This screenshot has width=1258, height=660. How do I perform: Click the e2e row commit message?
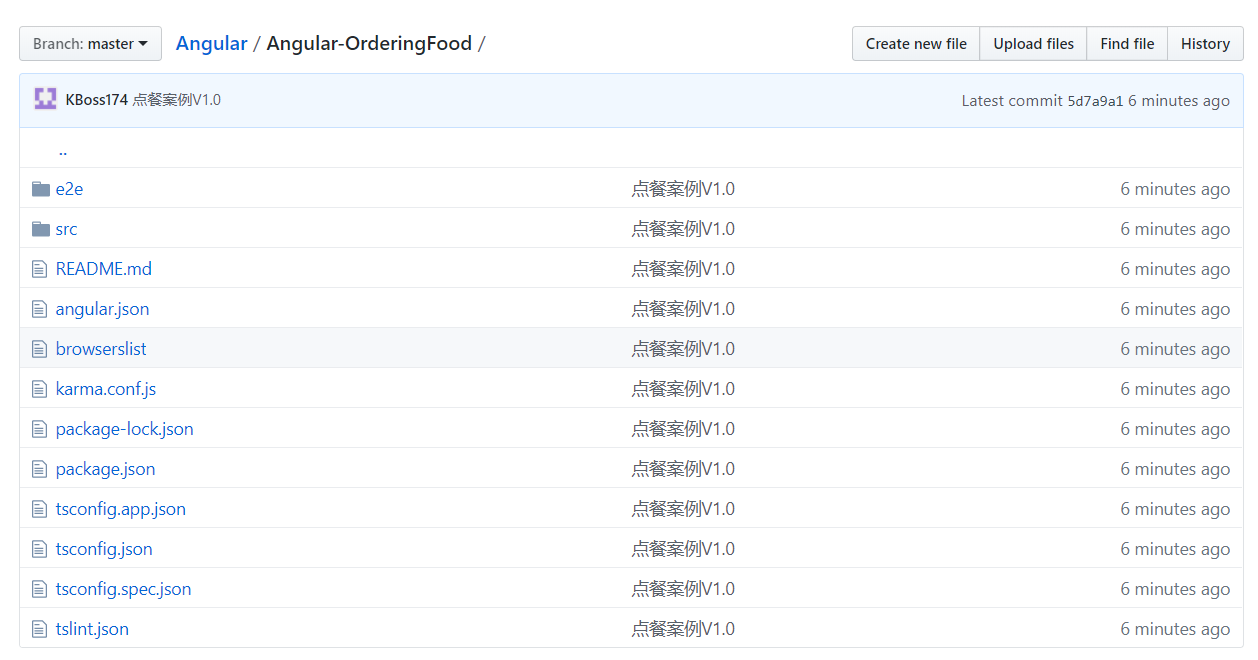pyautogui.click(x=683, y=189)
